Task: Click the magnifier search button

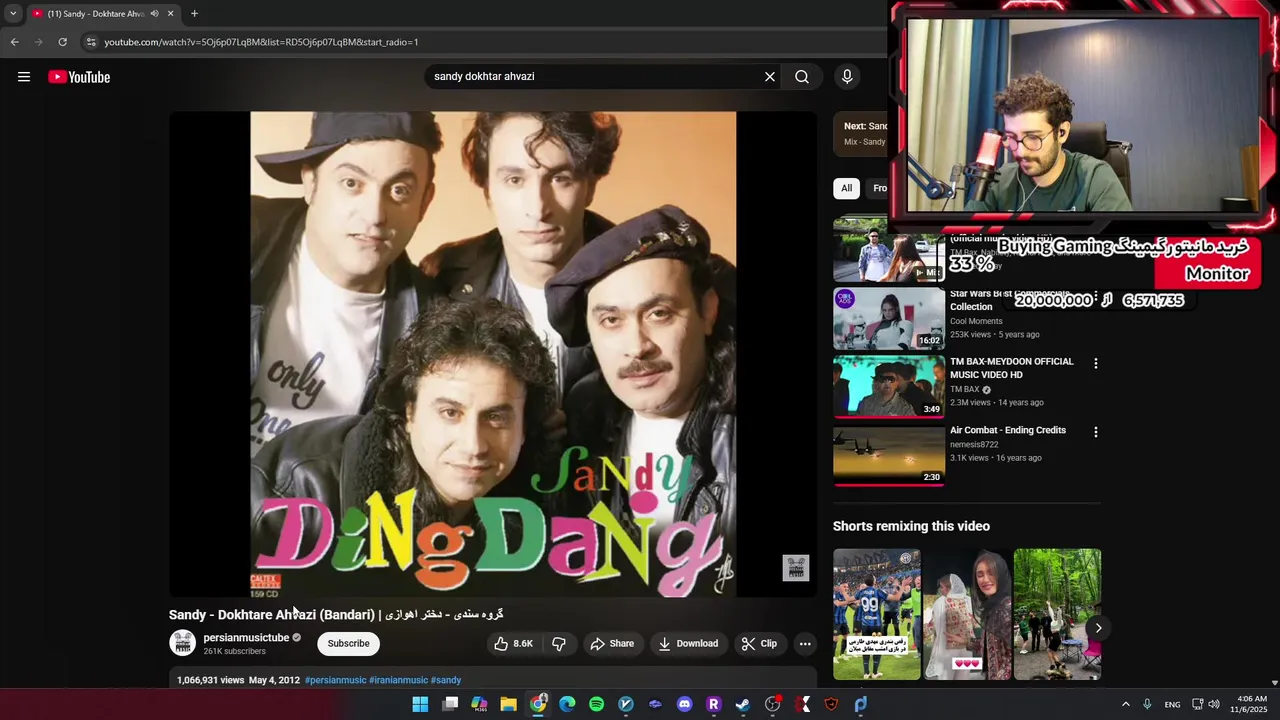Action: click(802, 77)
